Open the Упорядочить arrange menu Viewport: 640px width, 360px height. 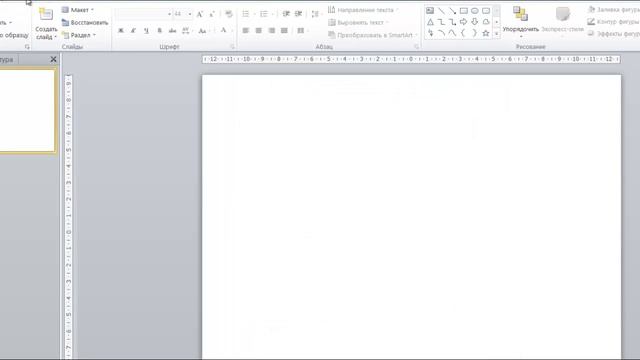520,22
